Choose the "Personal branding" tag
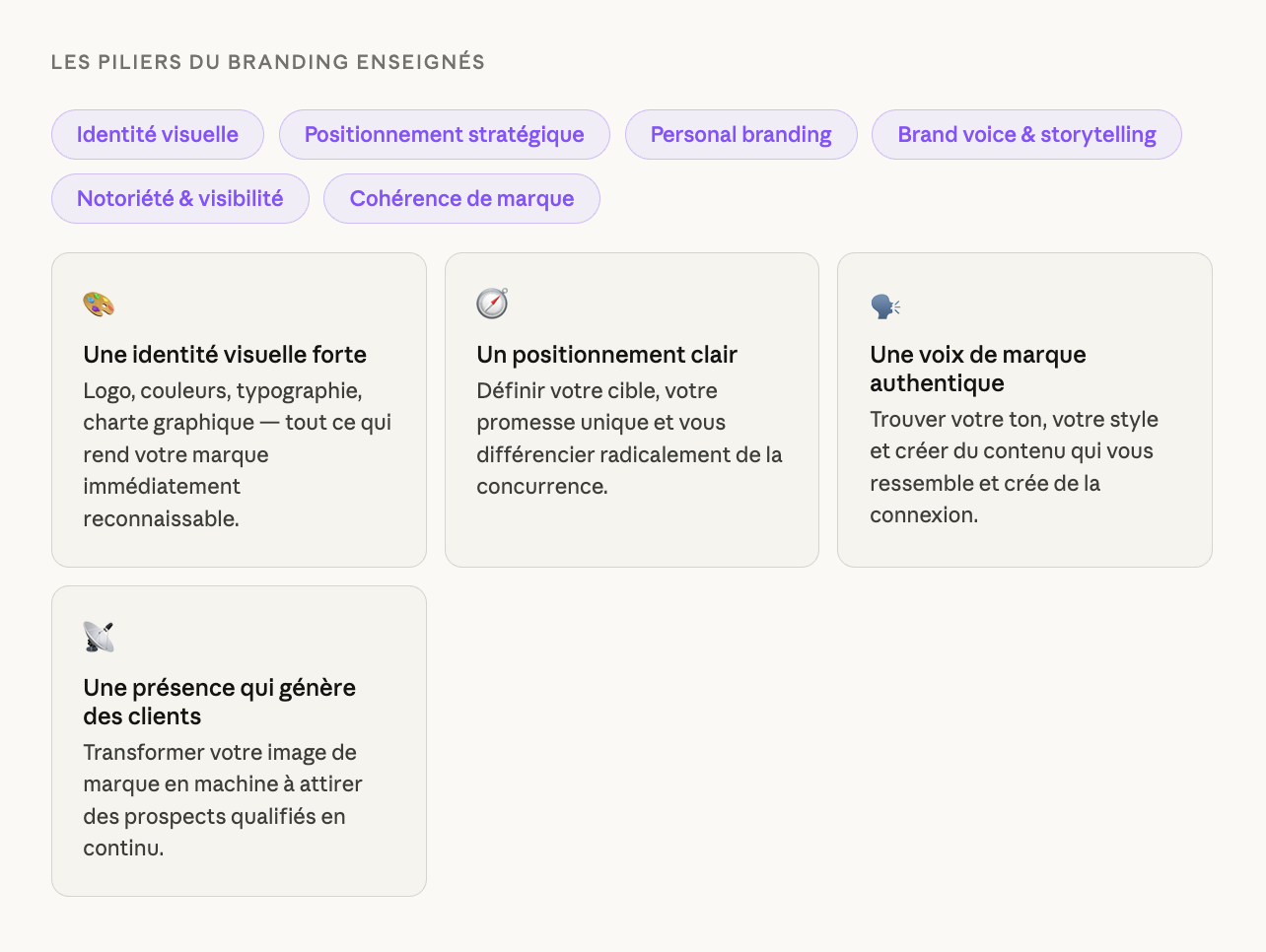1266x952 pixels. tap(740, 135)
